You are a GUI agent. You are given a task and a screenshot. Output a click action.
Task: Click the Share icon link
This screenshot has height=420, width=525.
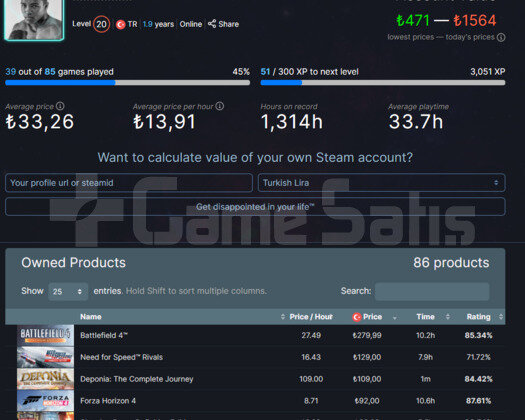223,24
